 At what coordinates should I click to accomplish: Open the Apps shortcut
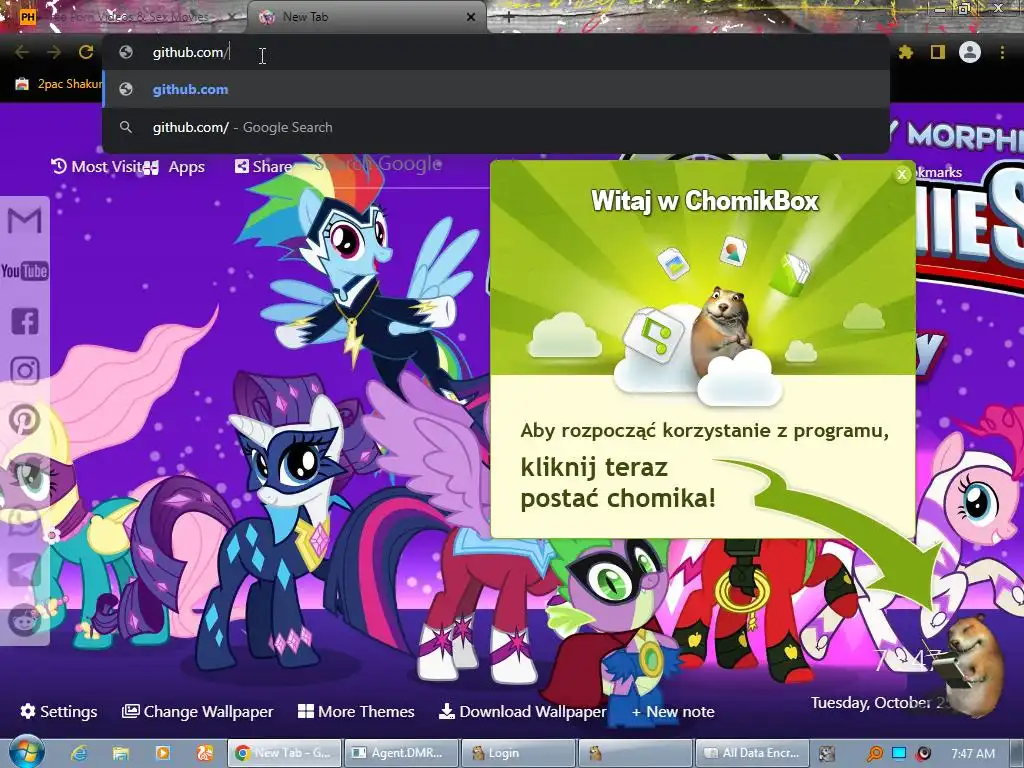174,167
